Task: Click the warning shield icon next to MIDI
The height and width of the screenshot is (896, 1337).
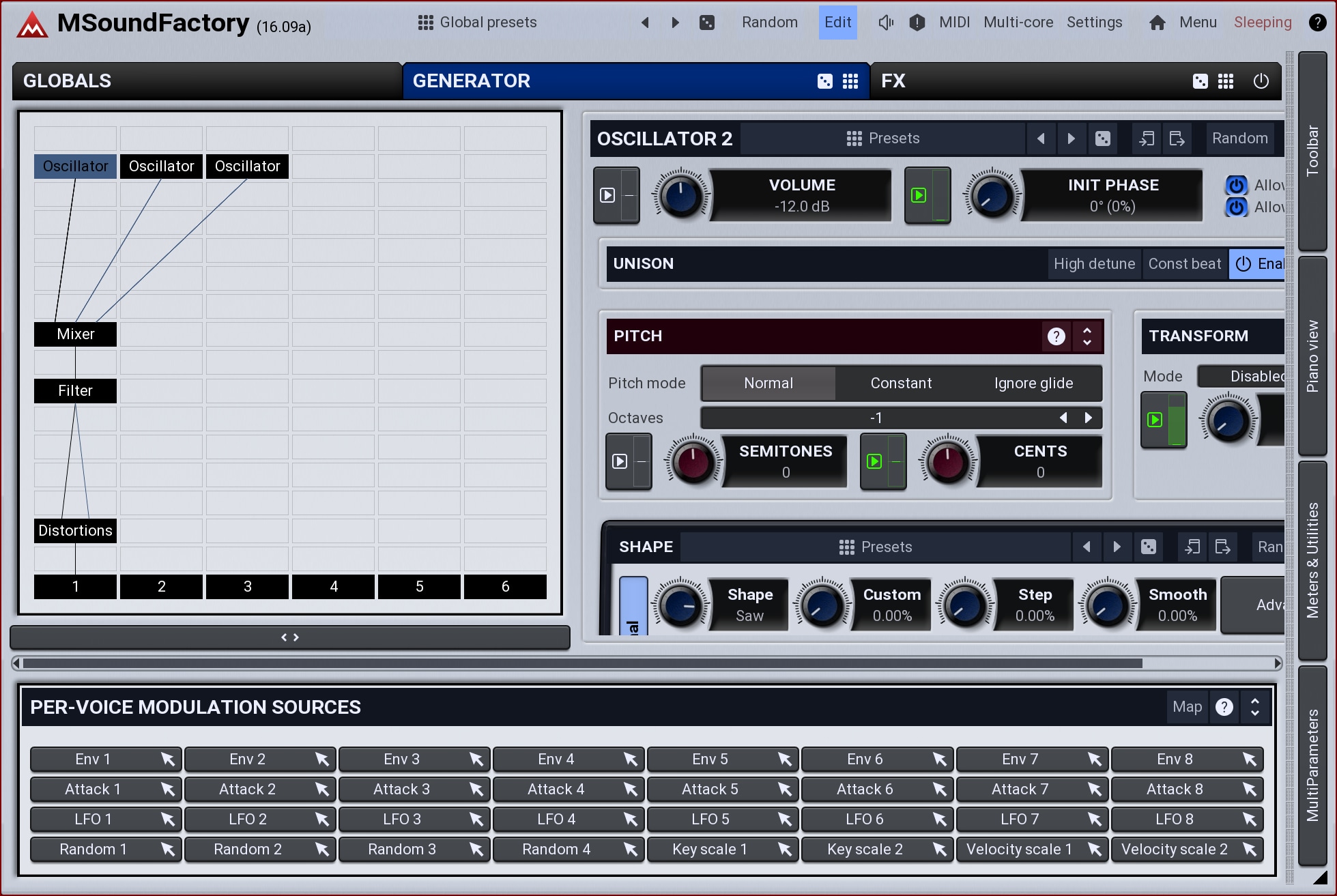Action: point(917,23)
